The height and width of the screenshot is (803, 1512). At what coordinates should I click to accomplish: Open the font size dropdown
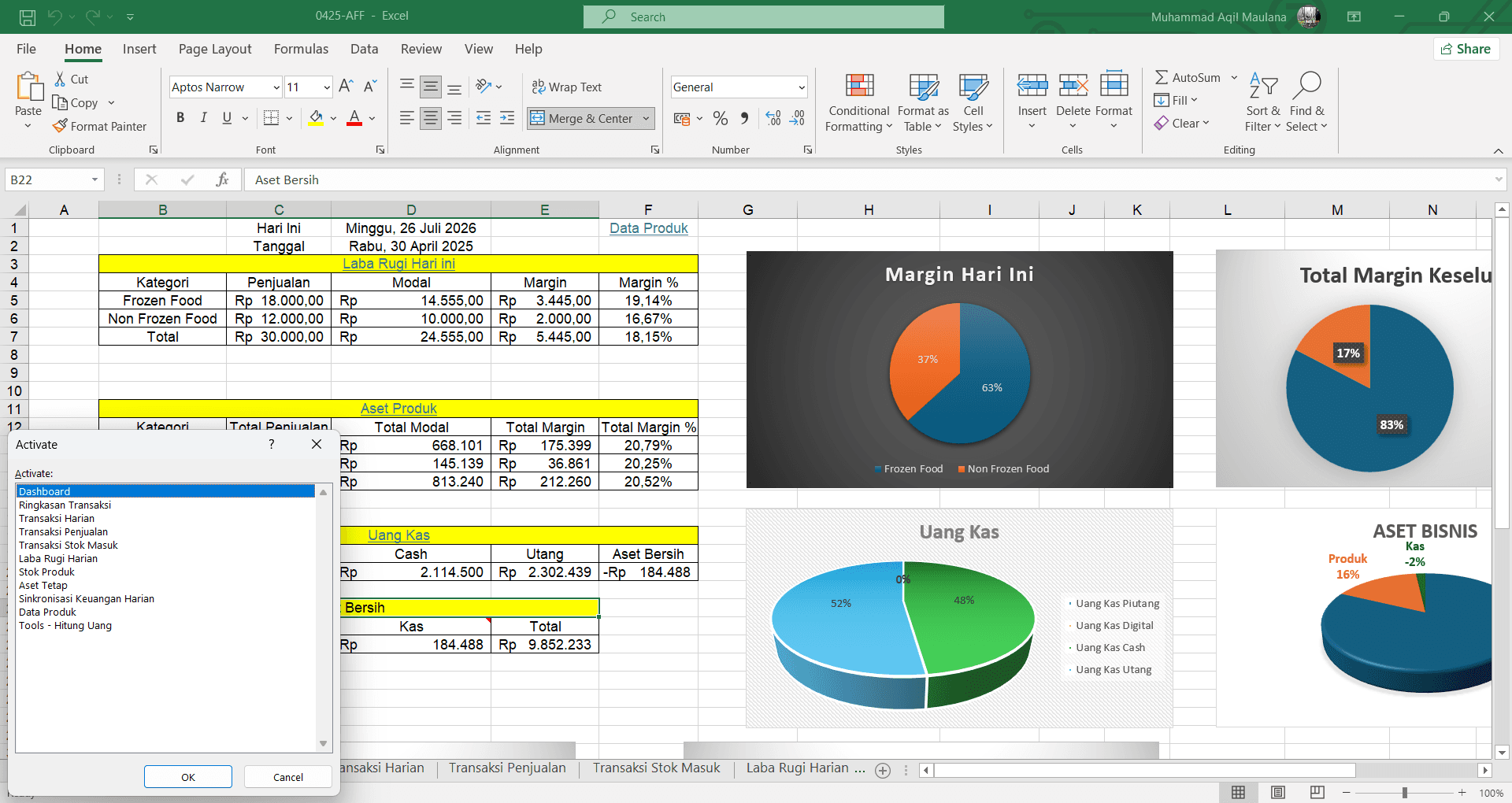327,87
